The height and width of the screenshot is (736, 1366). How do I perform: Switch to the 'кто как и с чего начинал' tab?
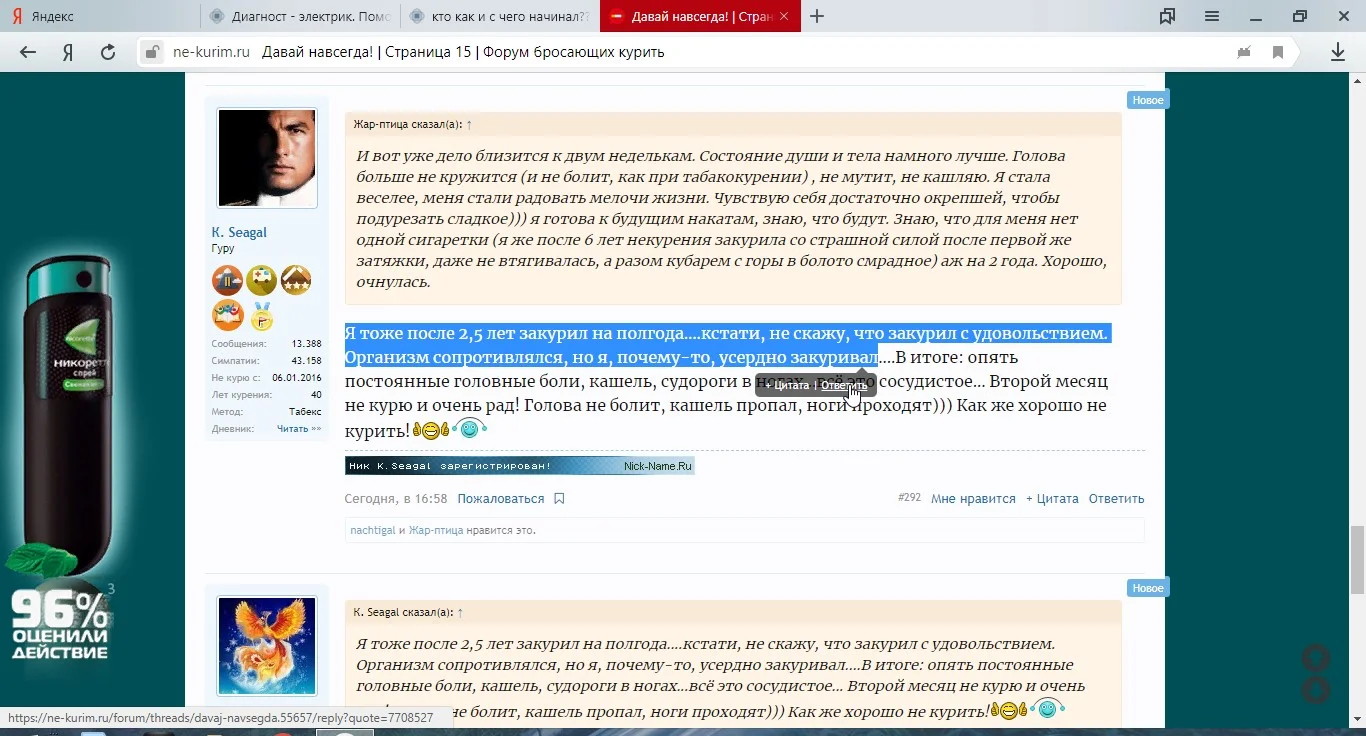[x=500, y=16]
